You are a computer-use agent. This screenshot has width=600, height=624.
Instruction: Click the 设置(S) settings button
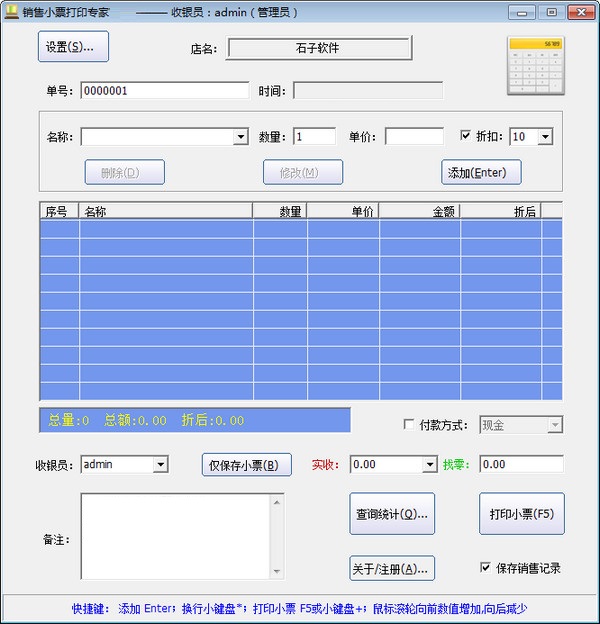[x=73, y=46]
